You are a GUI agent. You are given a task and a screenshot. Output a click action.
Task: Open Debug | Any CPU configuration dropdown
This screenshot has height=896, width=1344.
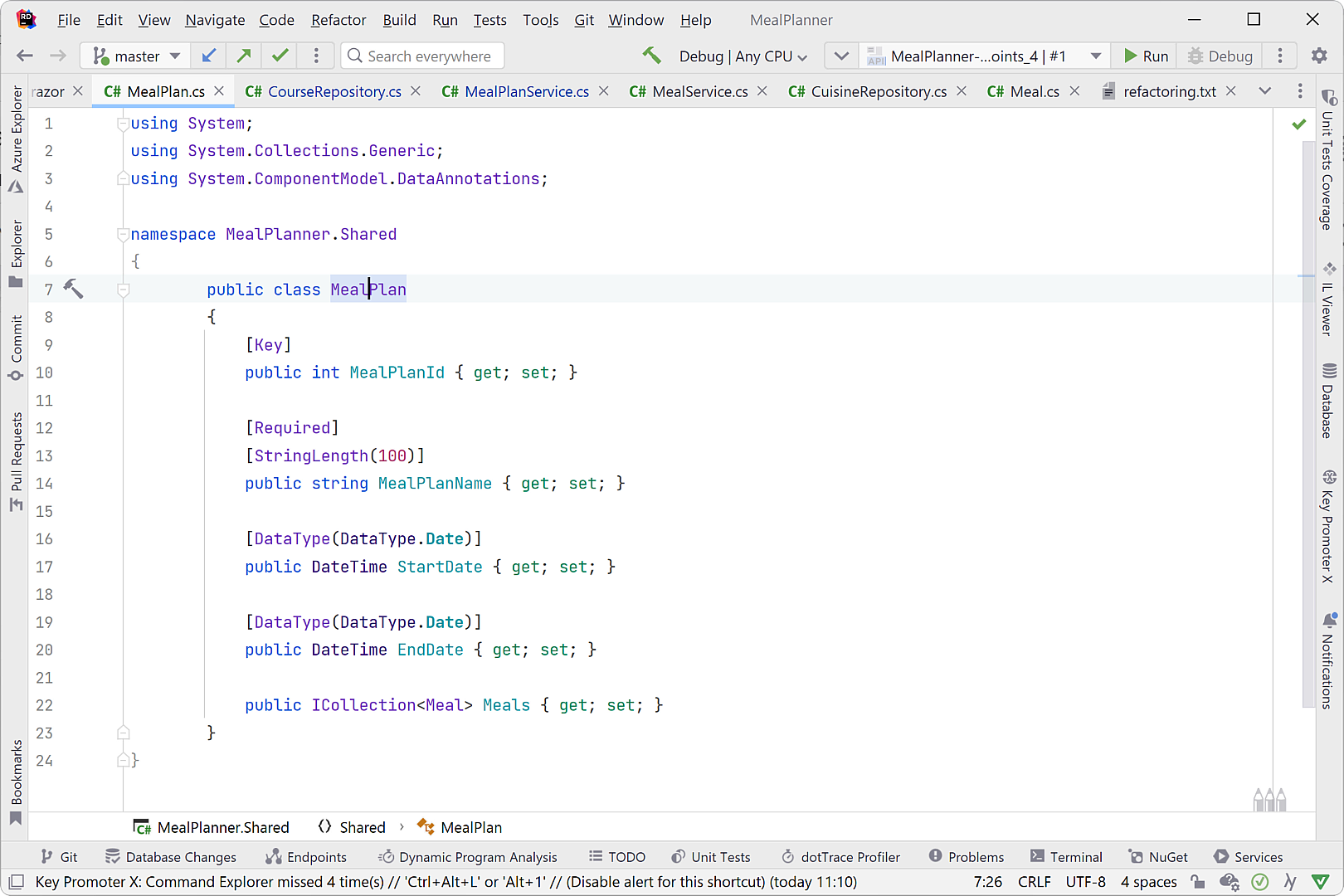coord(743,56)
